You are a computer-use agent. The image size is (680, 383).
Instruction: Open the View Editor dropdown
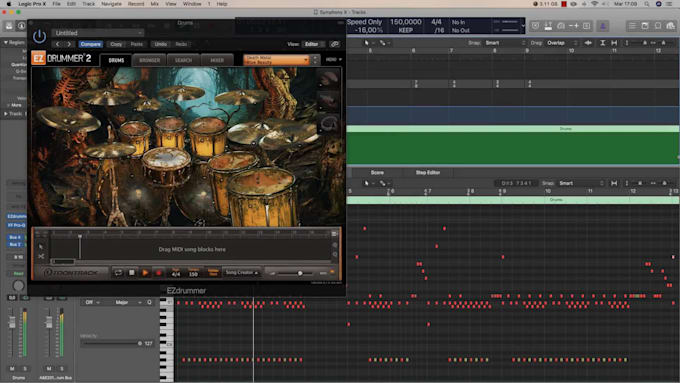coord(314,44)
